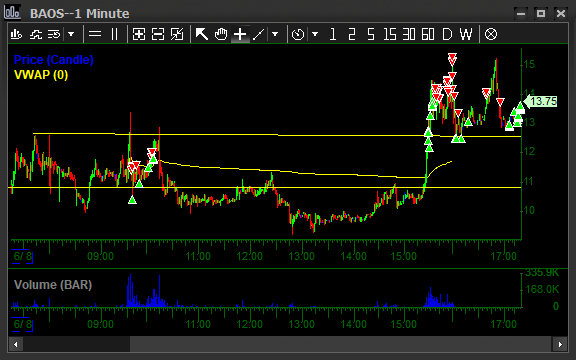Select the crosshair plus tool
The width and height of the screenshot is (576, 360).
pyautogui.click(x=240, y=35)
